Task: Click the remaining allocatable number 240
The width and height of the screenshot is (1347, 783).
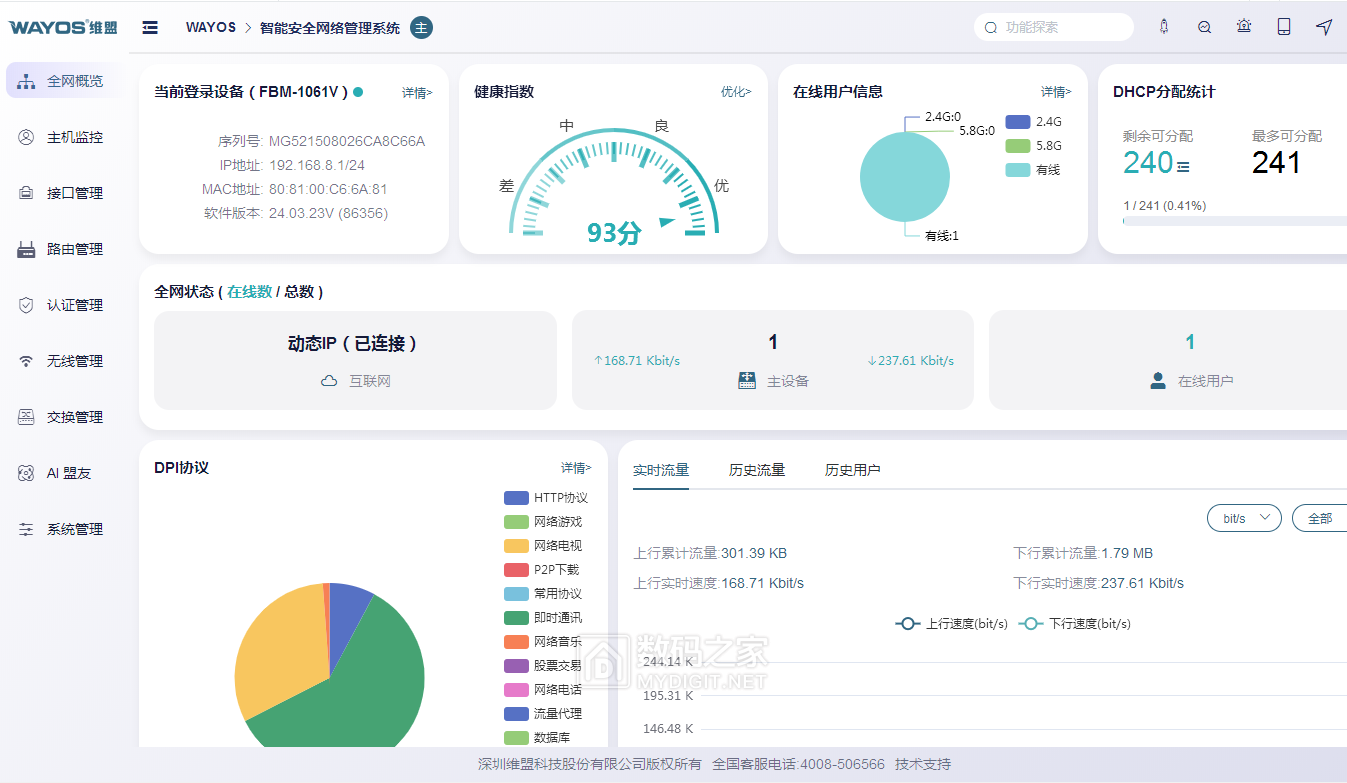Action: (1147, 163)
